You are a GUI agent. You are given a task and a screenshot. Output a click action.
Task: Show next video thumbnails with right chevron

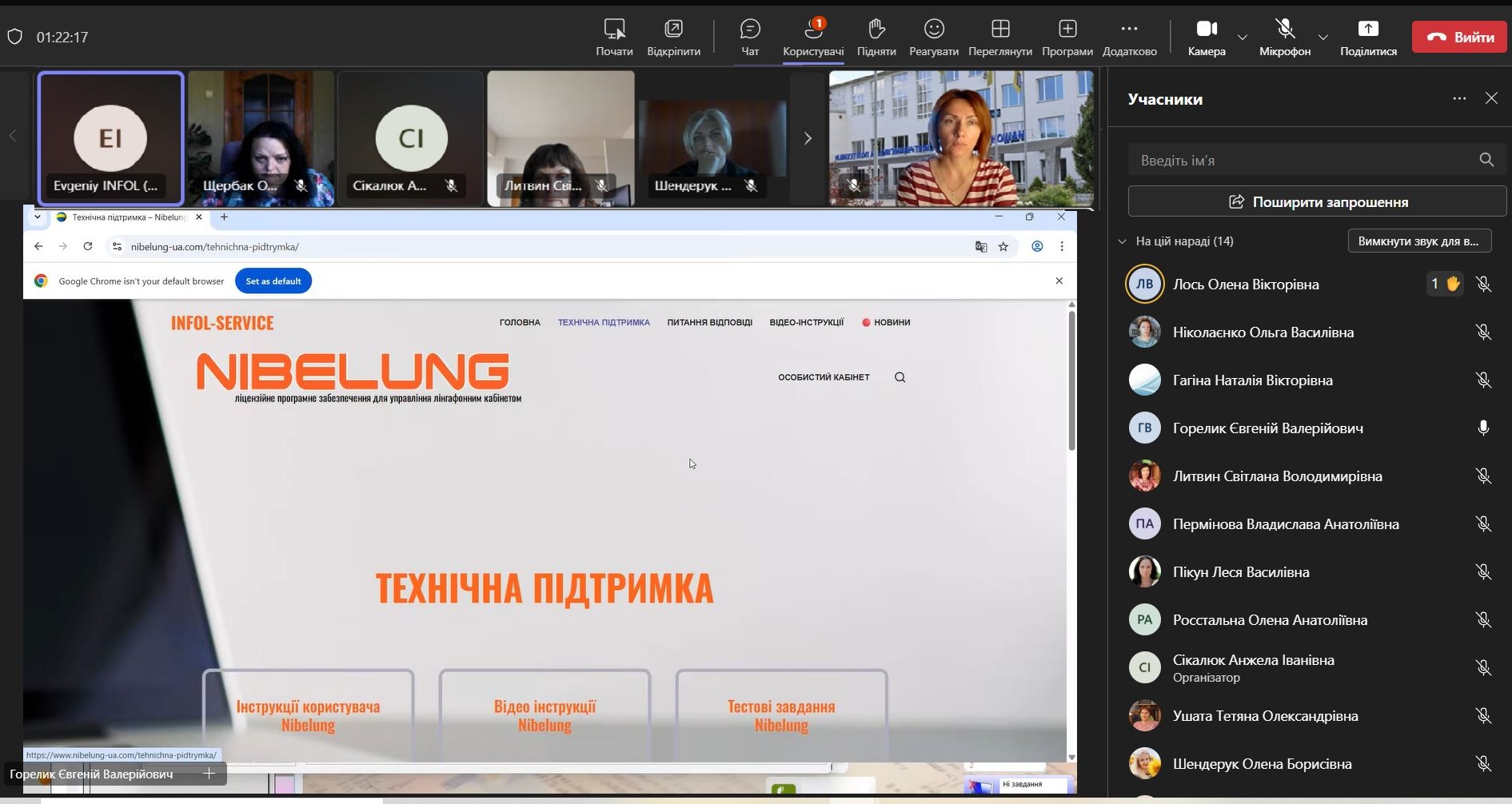click(x=807, y=137)
